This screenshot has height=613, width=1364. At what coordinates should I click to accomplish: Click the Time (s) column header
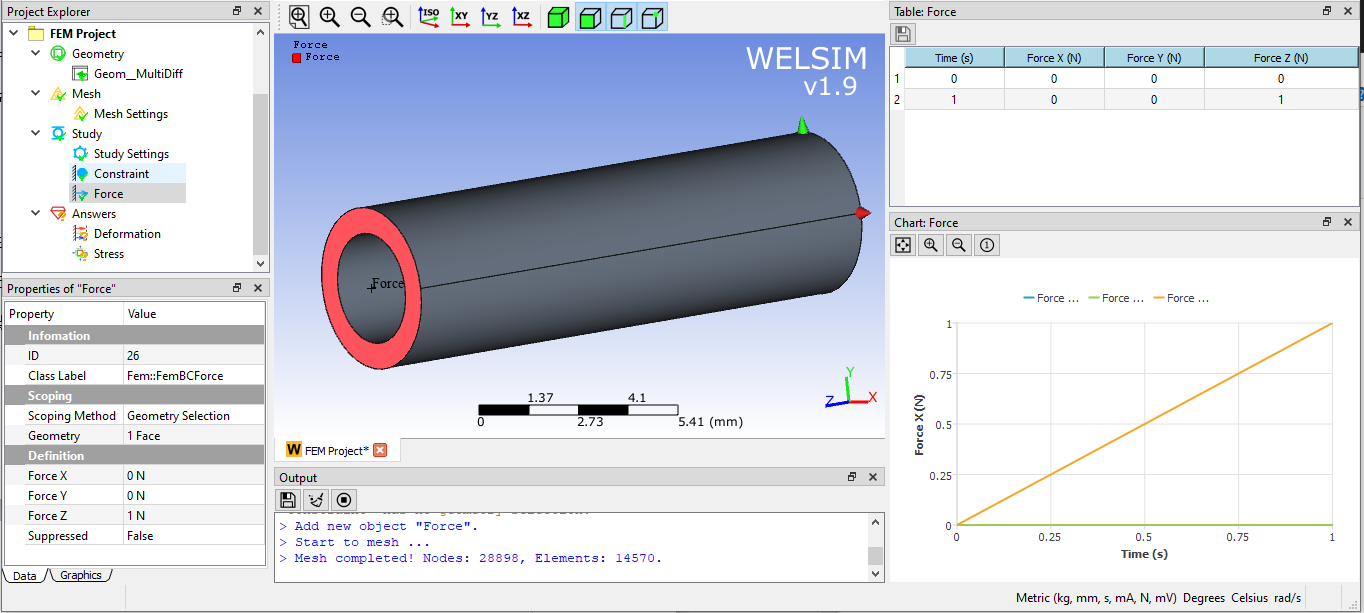click(954, 58)
